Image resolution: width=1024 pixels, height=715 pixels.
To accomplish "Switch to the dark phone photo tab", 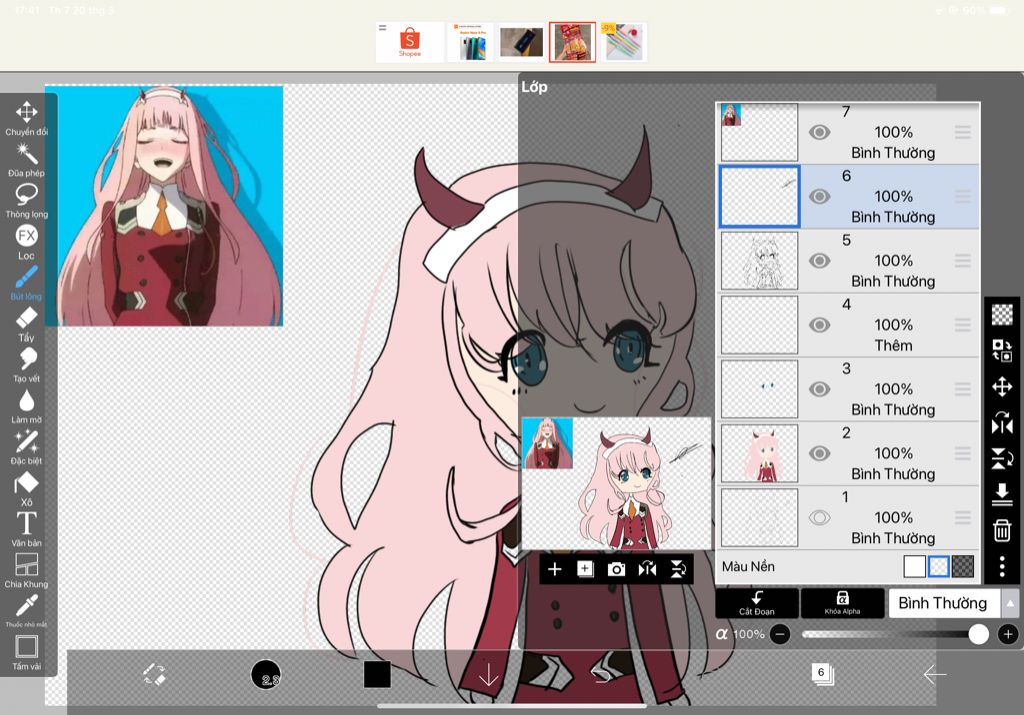I will (x=521, y=42).
